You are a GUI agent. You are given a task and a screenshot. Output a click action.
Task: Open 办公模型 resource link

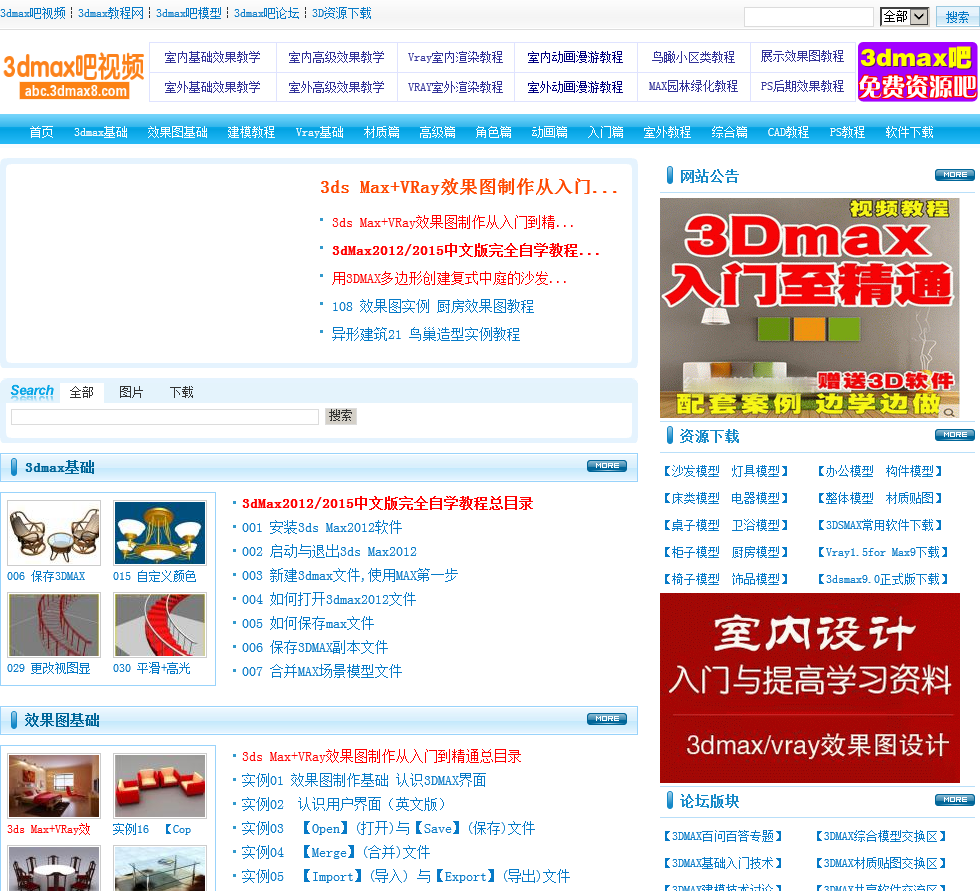849,471
